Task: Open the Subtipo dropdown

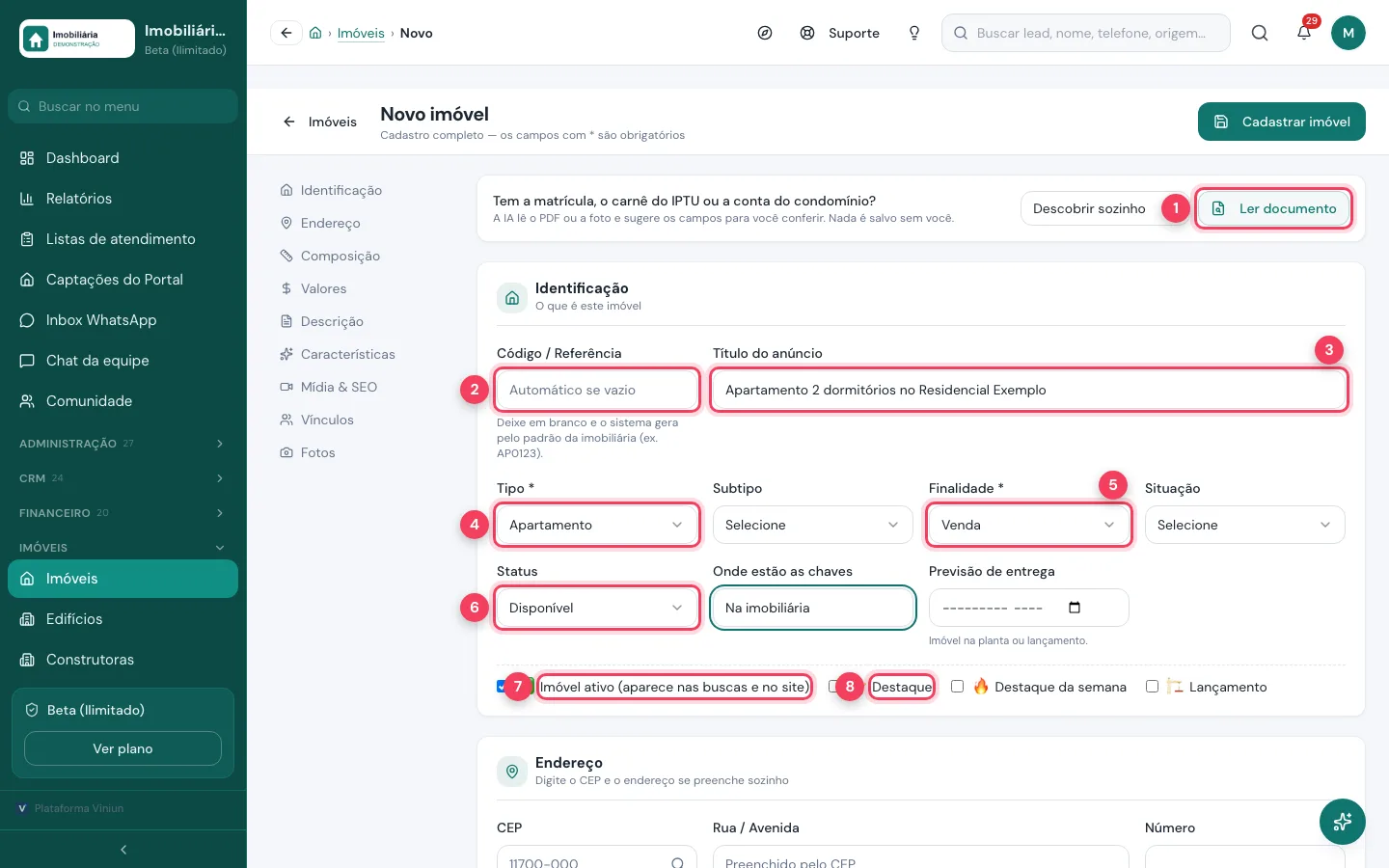Action: click(813, 525)
